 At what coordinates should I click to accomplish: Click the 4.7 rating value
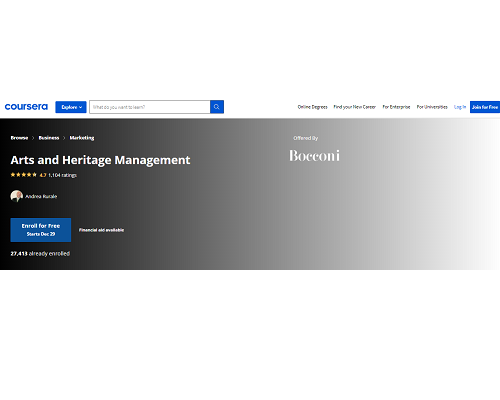43,175
